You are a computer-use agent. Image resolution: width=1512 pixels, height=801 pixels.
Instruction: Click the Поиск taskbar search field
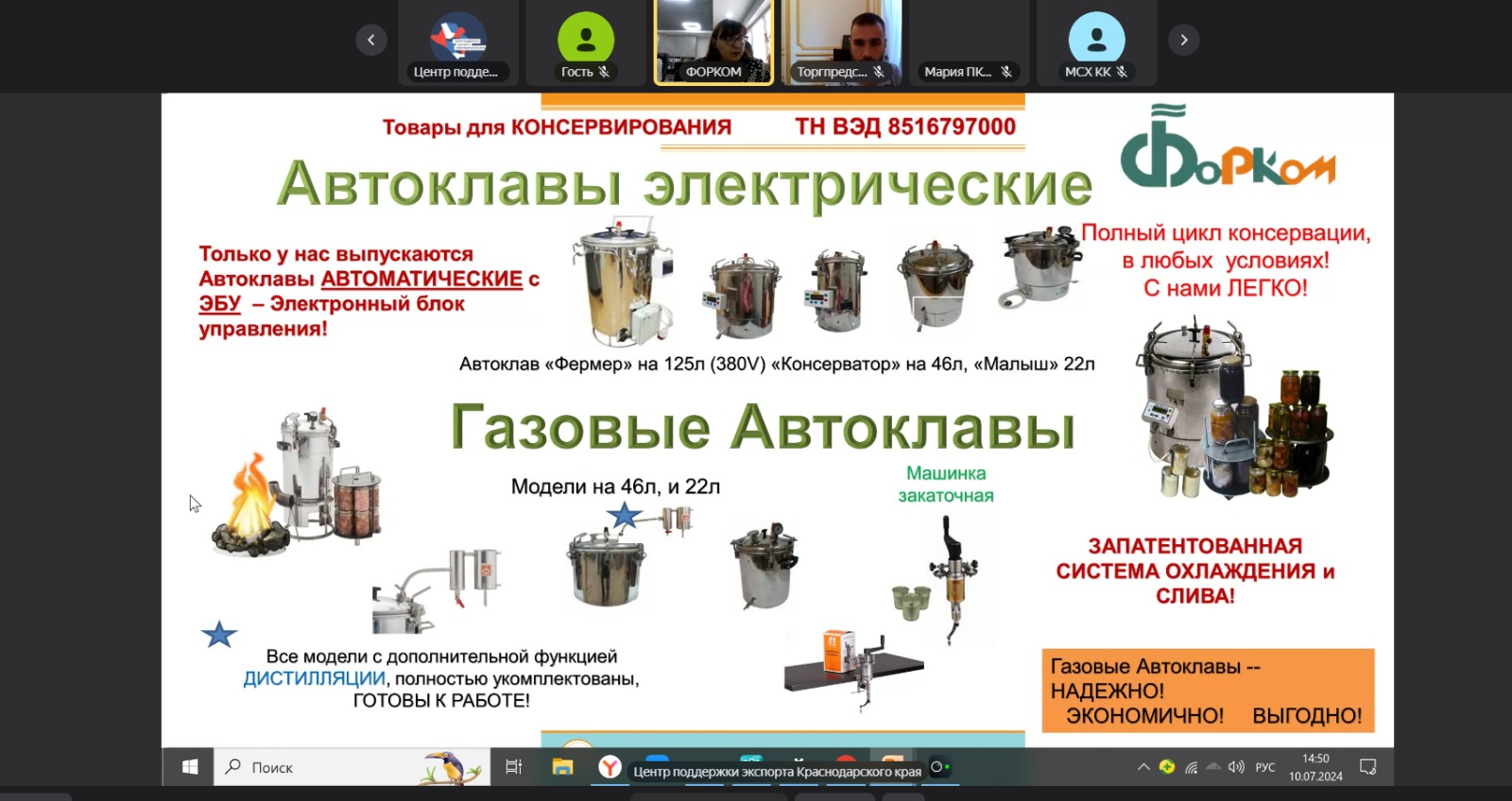tap(352, 767)
